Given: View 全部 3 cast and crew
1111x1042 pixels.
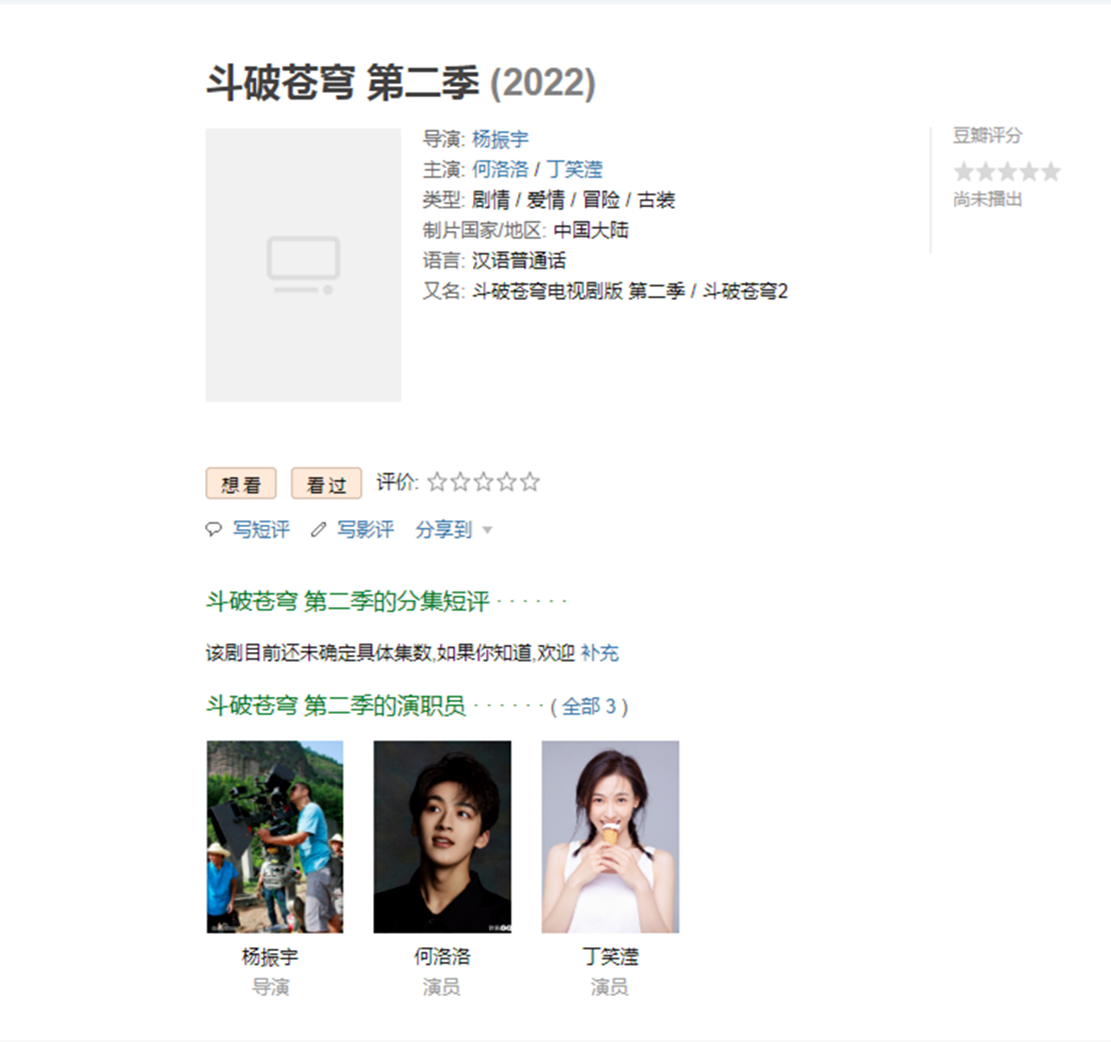Looking at the screenshot, I should [590, 706].
